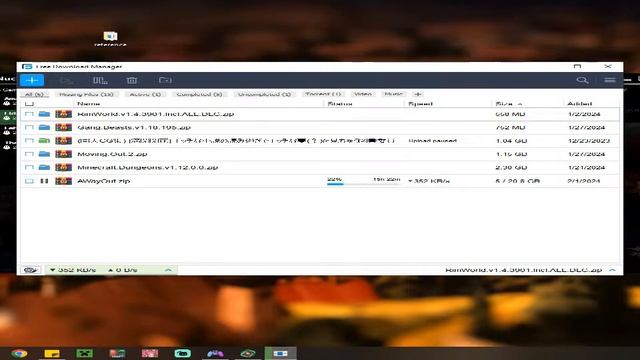
Task: Select Moving.Out.2.zip file name
Action: pyautogui.click(x=112, y=154)
